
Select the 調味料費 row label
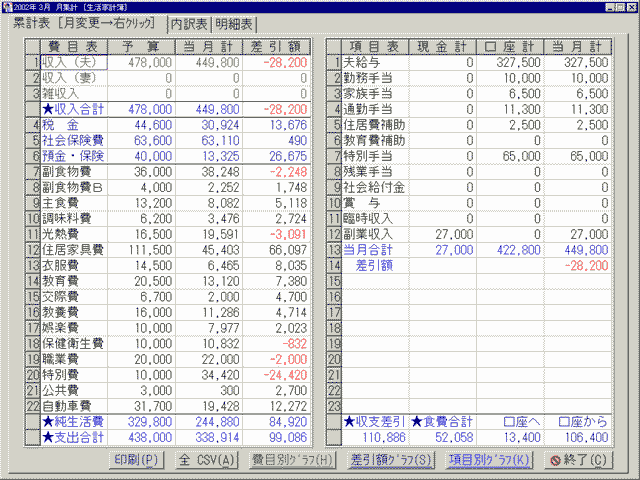tap(74, 219)
